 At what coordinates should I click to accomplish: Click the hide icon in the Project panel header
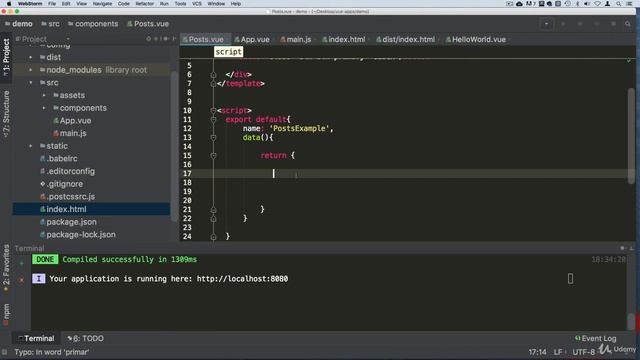[x=174, y=39]
